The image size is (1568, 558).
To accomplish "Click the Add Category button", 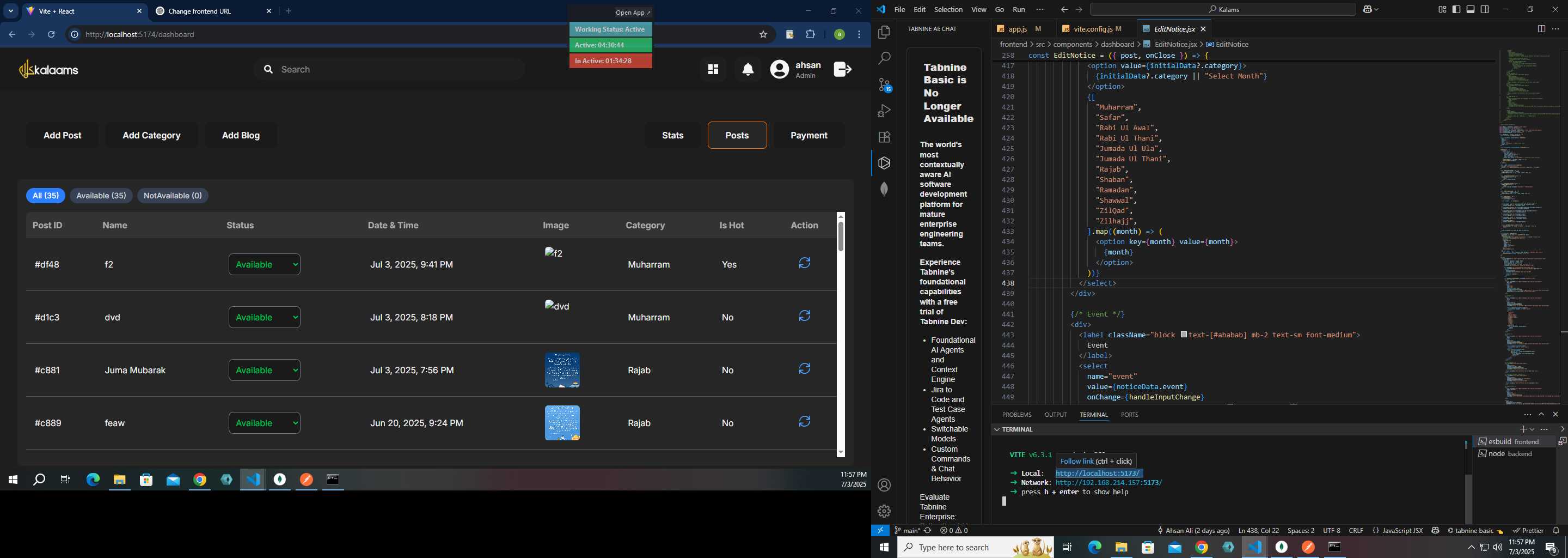I will [151, 135].
